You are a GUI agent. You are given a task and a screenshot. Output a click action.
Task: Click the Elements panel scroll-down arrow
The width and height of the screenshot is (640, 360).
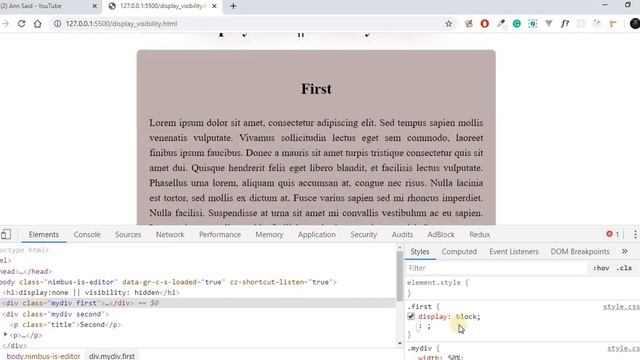tap(400, 343)
